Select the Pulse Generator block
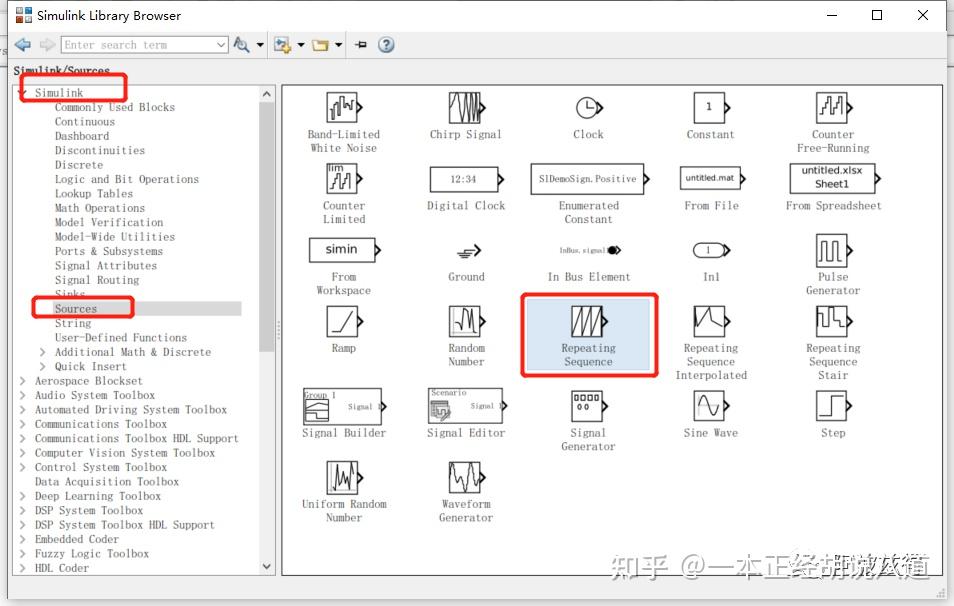This screenshot has height=606, width=954. click(x=834, y=251)
